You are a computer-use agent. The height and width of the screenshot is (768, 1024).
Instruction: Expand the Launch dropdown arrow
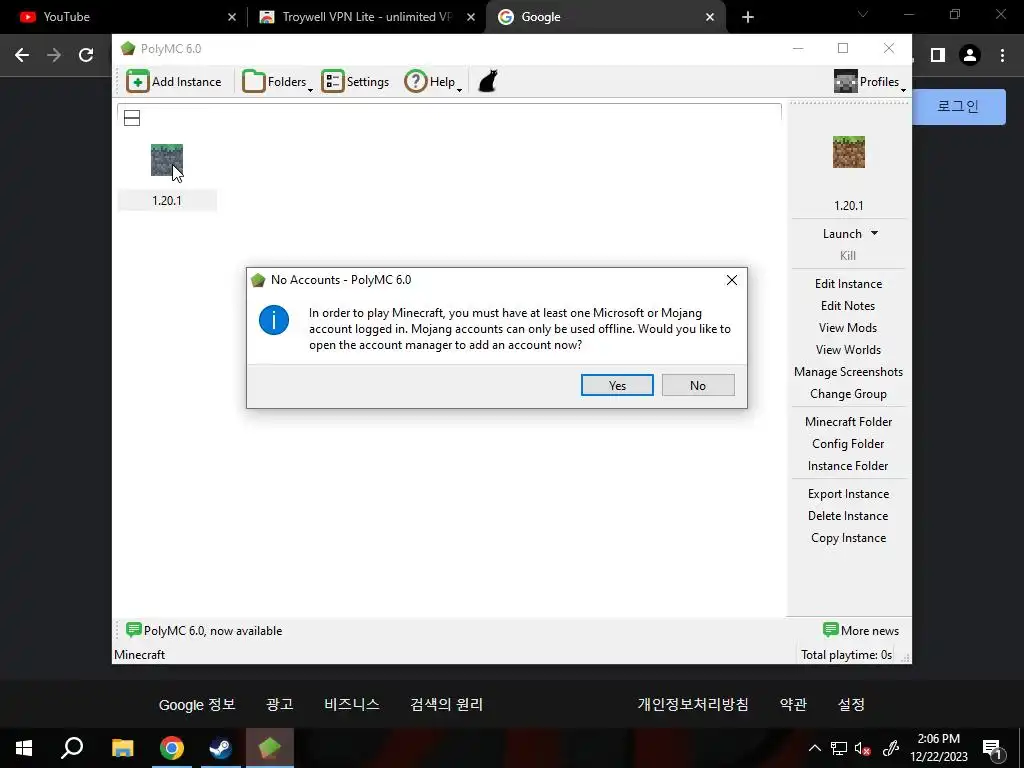(x=874, y=233)
